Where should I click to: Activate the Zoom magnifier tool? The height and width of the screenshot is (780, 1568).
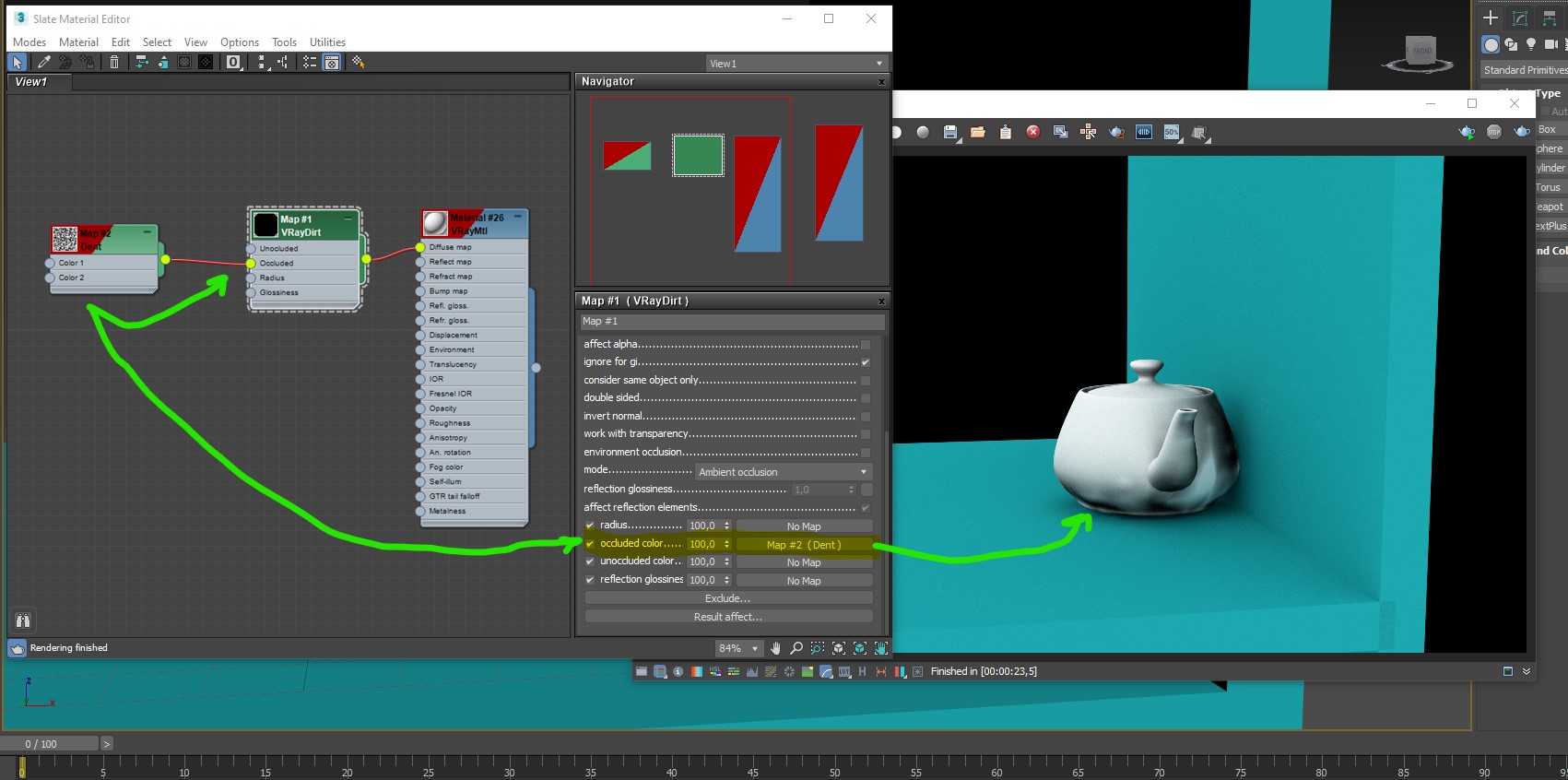coord(796,648)
